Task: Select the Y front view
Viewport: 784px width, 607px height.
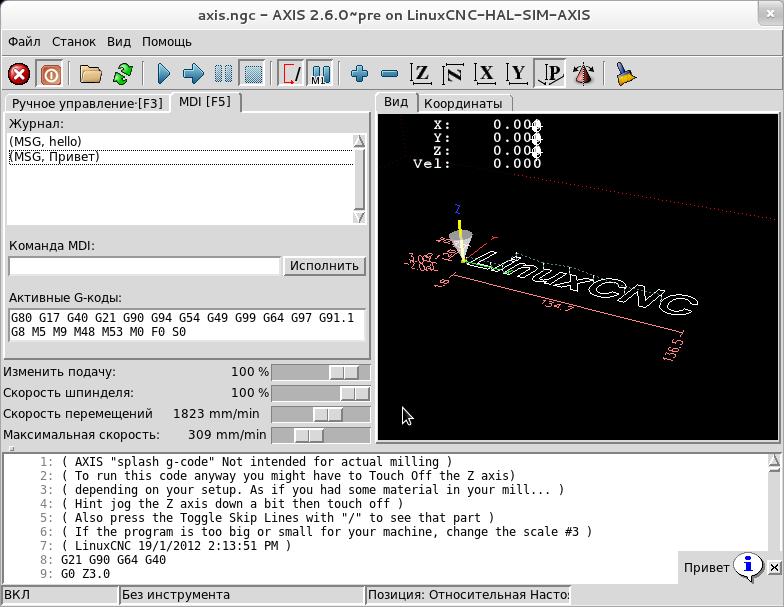Action: coord(518,74)
